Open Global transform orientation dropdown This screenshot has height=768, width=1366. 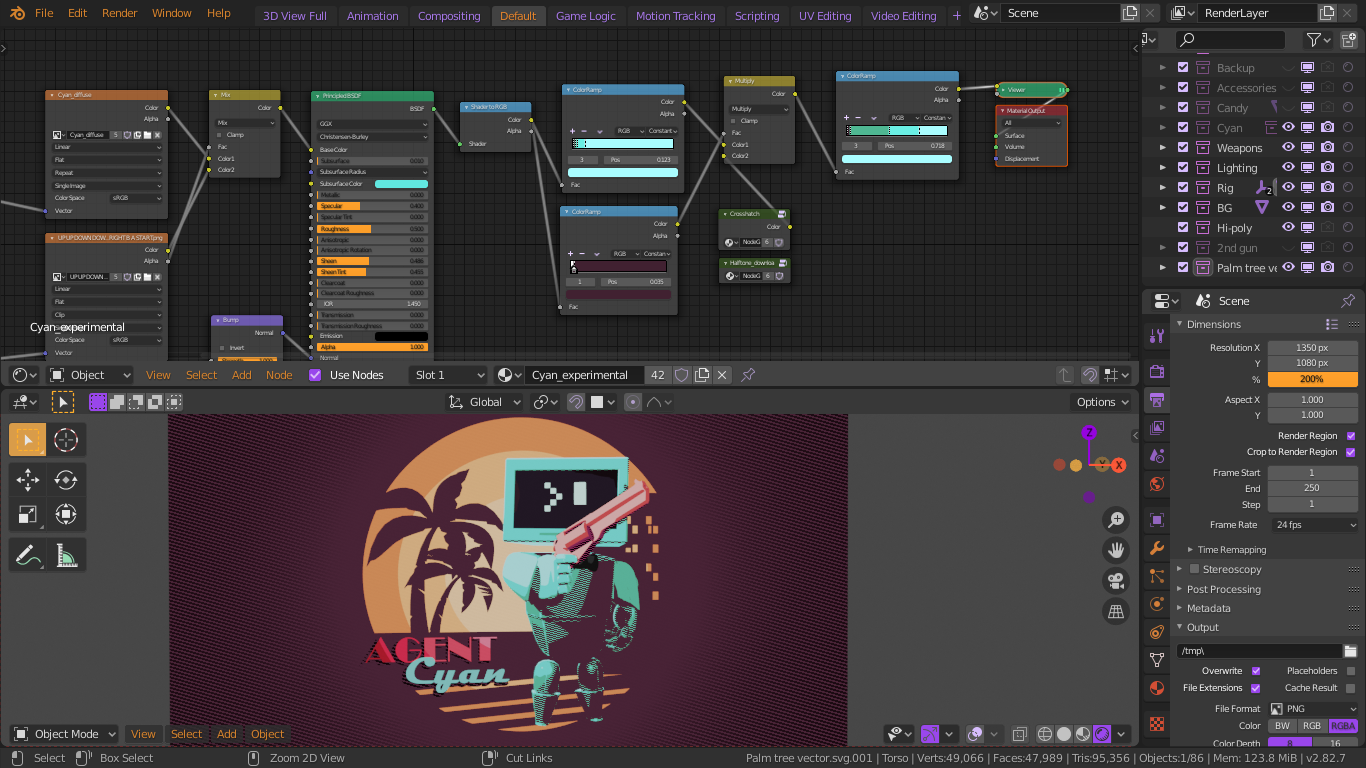(484, 402)
